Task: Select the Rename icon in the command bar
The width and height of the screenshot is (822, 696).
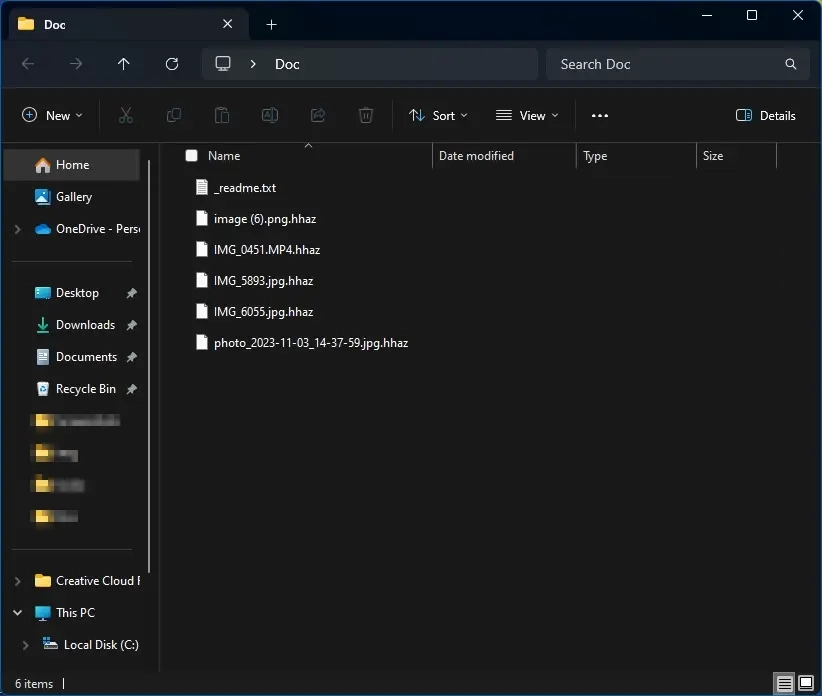Action: (270, 115)
